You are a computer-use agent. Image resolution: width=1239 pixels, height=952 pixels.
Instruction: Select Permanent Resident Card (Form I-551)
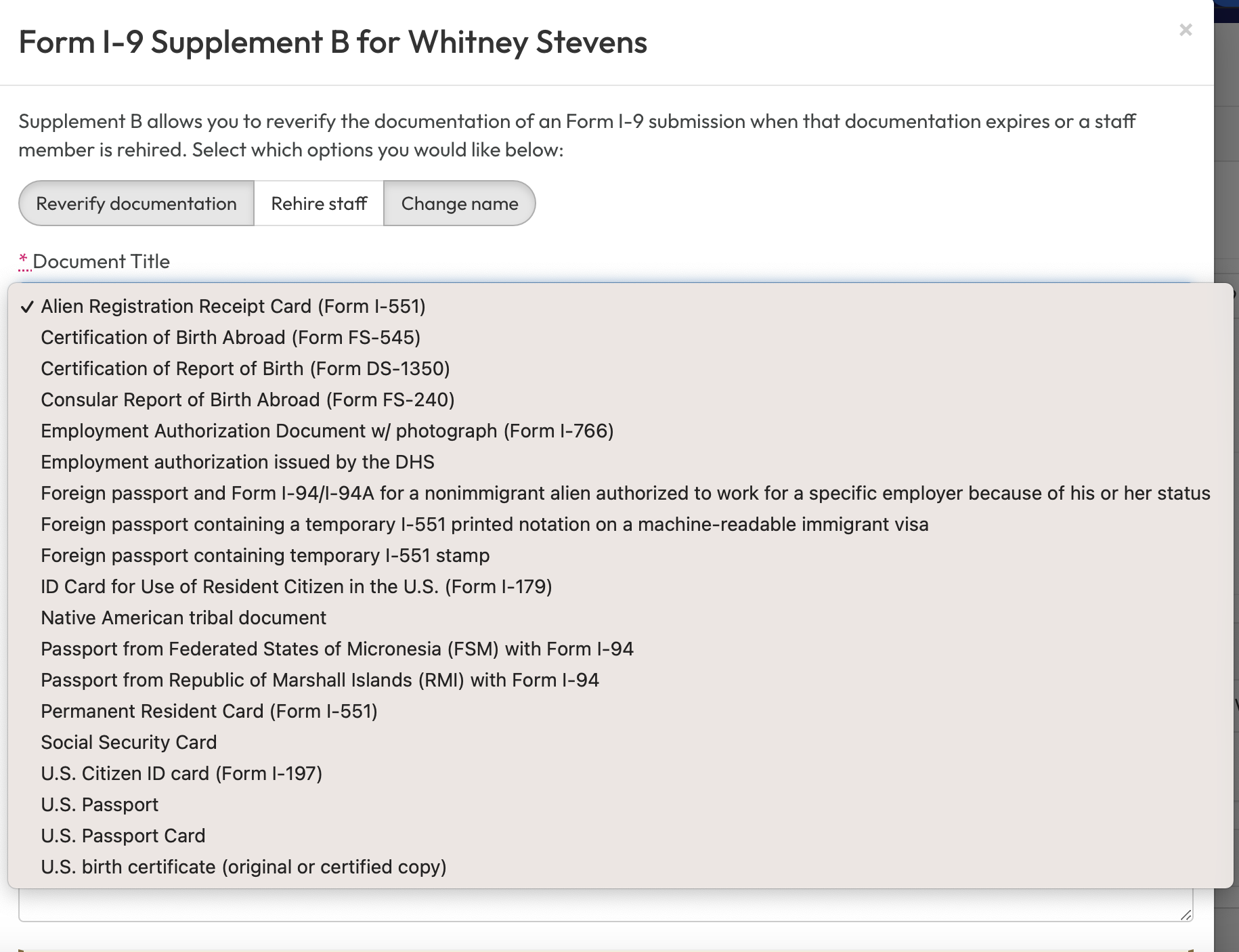coord(209,712)
